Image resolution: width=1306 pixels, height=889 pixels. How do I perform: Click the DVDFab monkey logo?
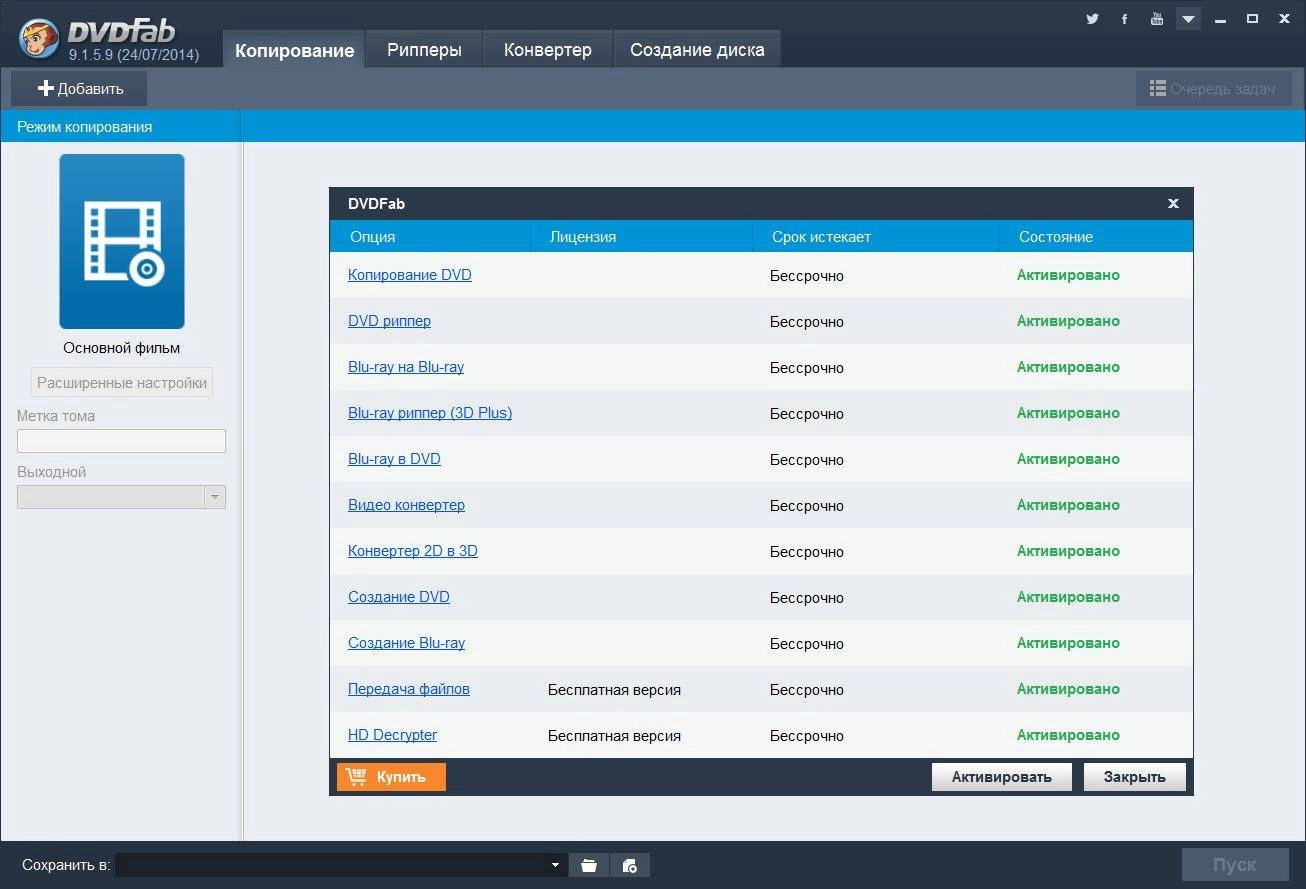pos(40,40)
